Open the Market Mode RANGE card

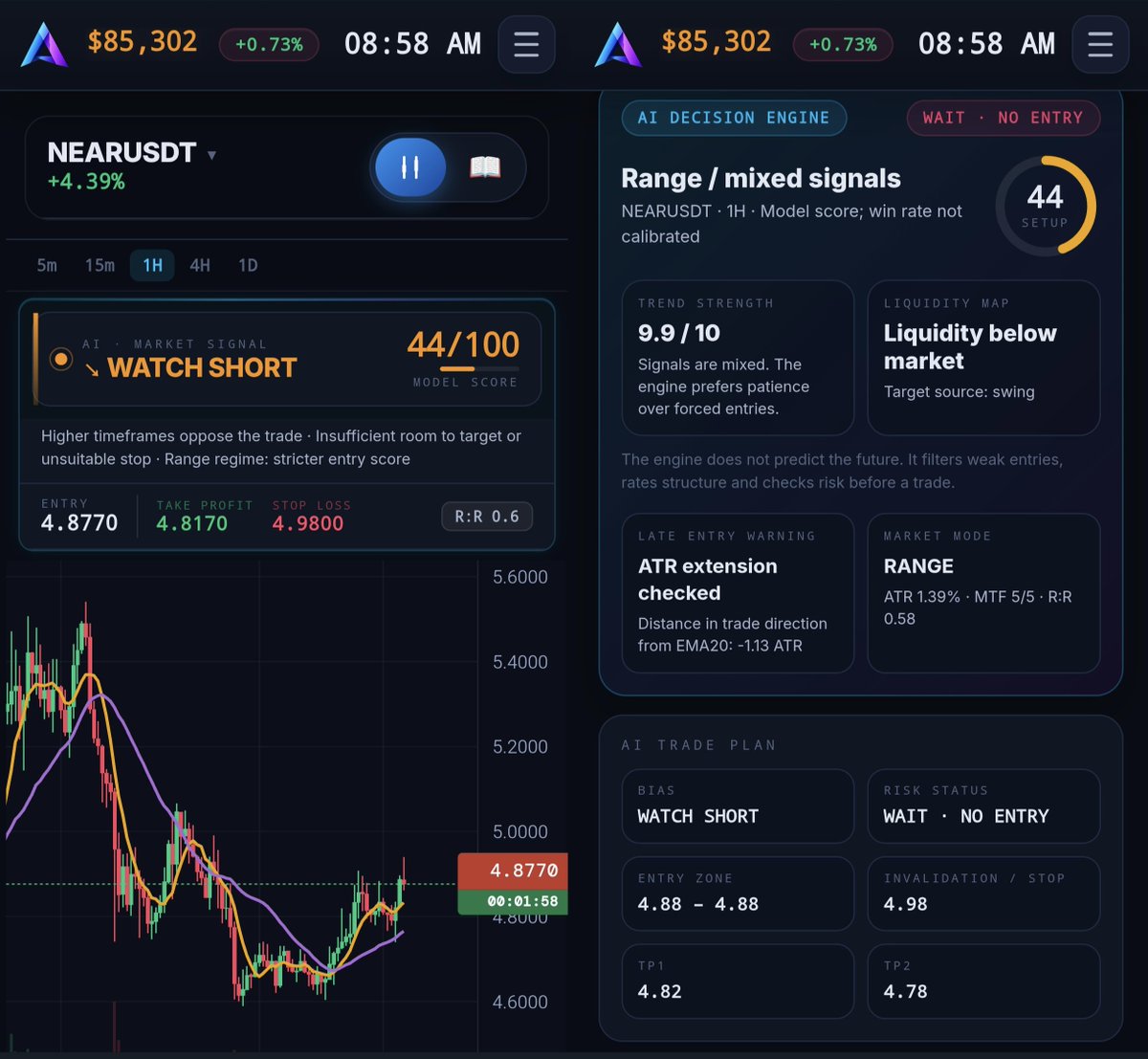pos(983,593)
